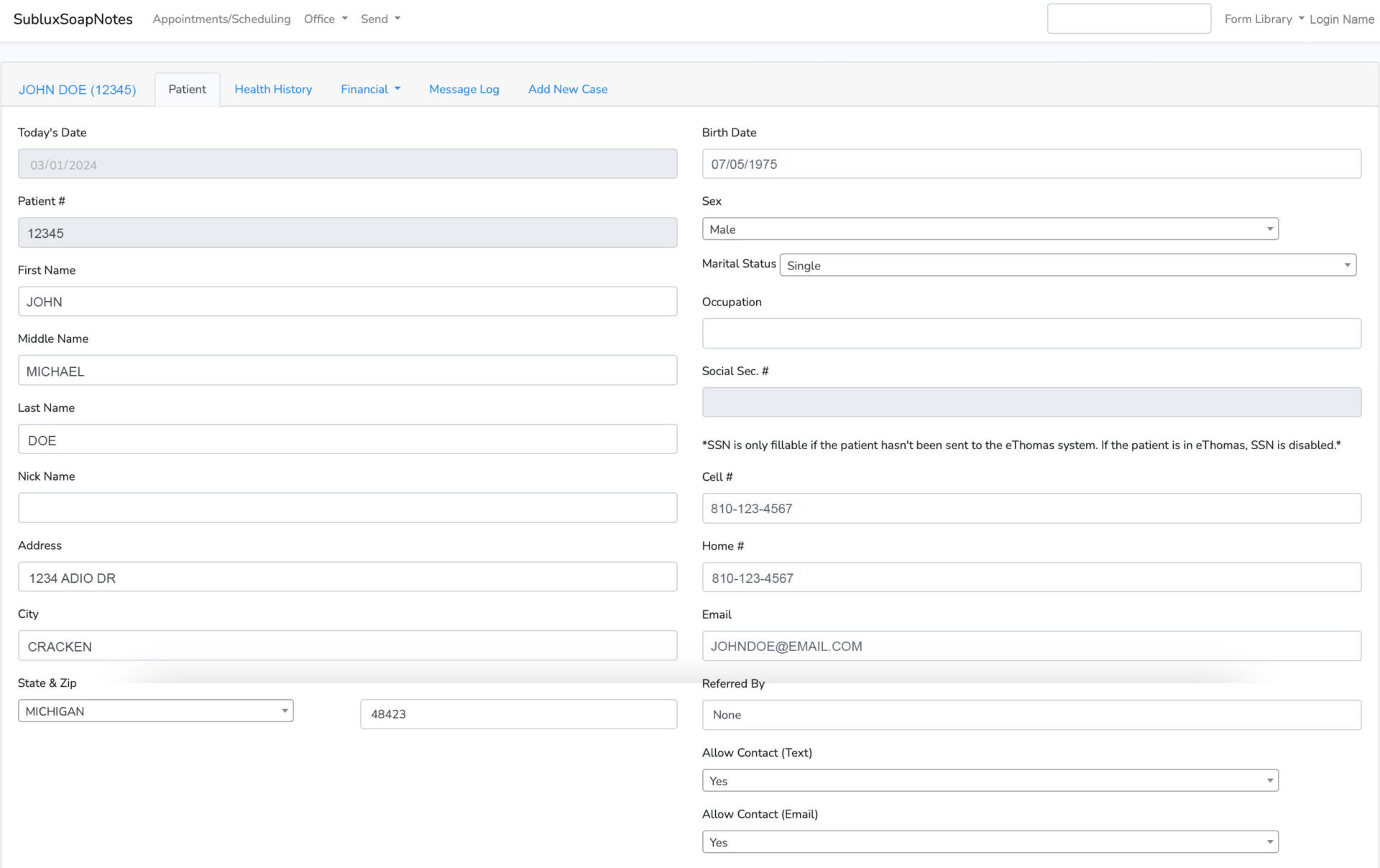Click the Patient # field
The image size is (1380, 868).
coord(347,233)
